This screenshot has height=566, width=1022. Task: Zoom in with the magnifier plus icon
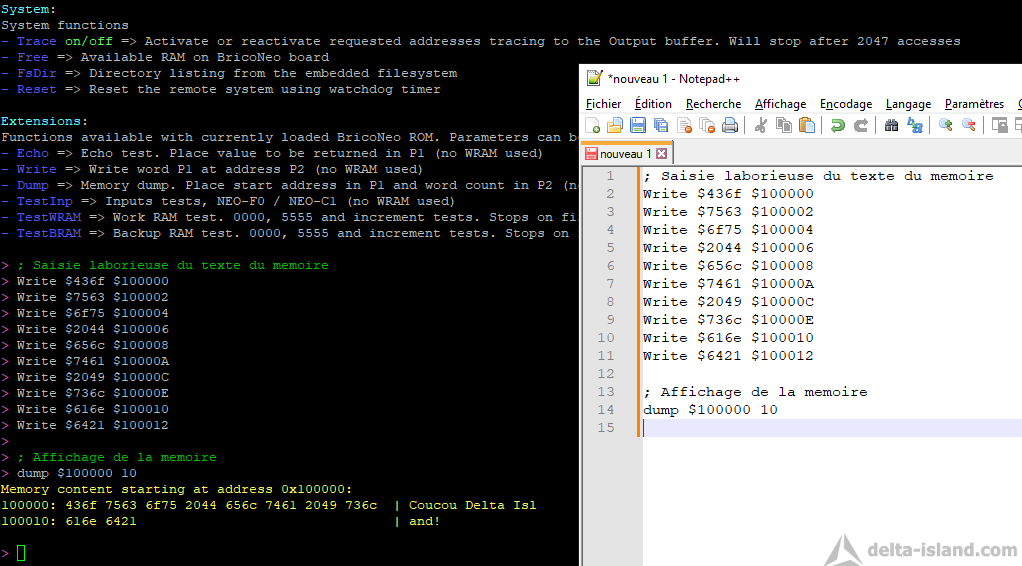946,125
